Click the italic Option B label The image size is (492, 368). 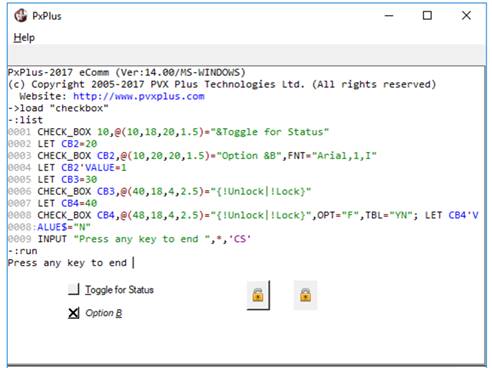click(x=104, y=313)
